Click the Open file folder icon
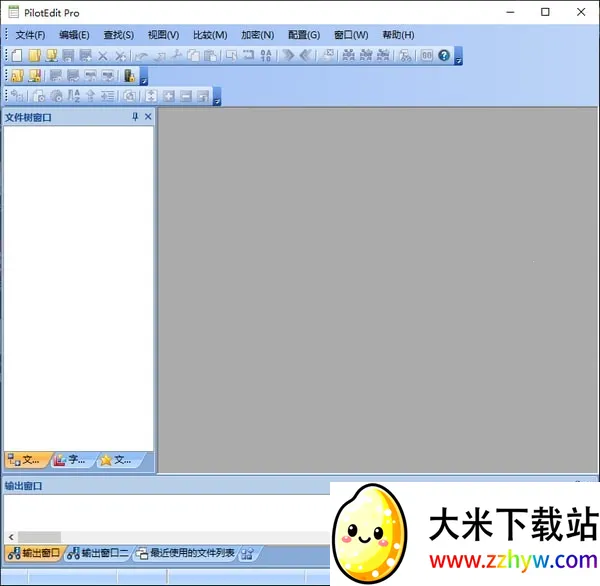Screen dimensions: 600x586 click(34, 55)
